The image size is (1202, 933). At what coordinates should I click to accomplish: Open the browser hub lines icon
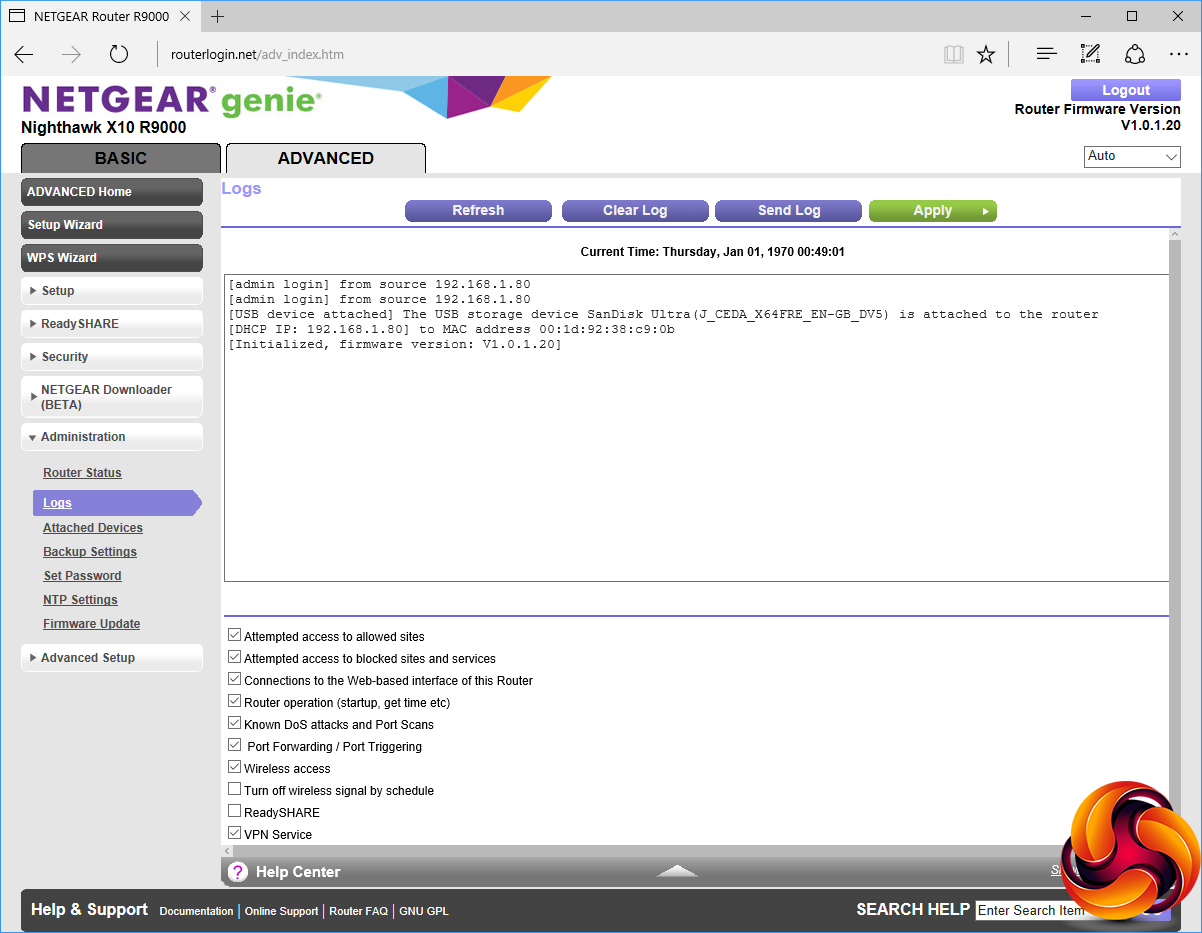tap(1046, 55)
